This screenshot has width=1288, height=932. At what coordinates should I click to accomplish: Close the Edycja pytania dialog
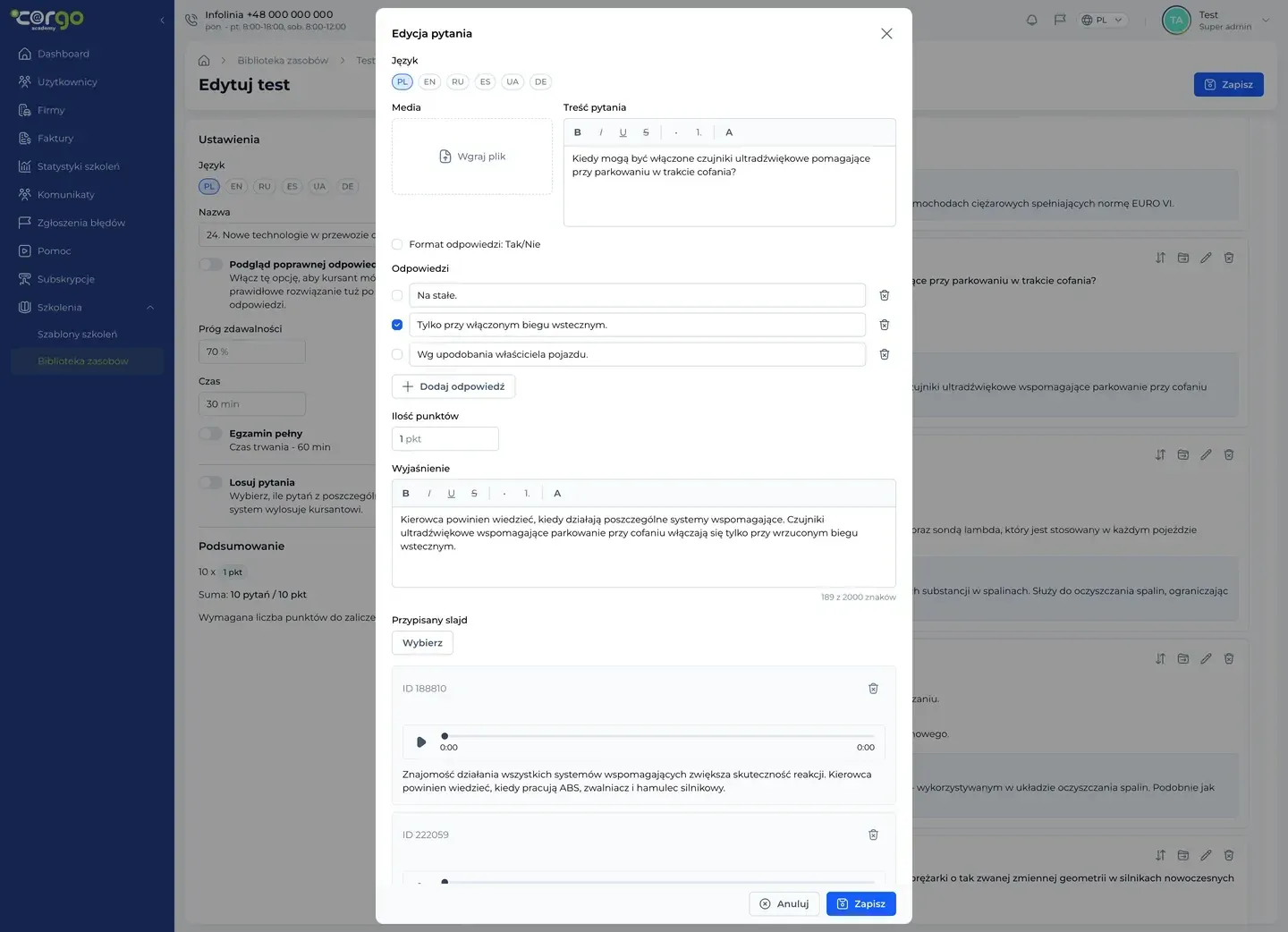point(886,34)
